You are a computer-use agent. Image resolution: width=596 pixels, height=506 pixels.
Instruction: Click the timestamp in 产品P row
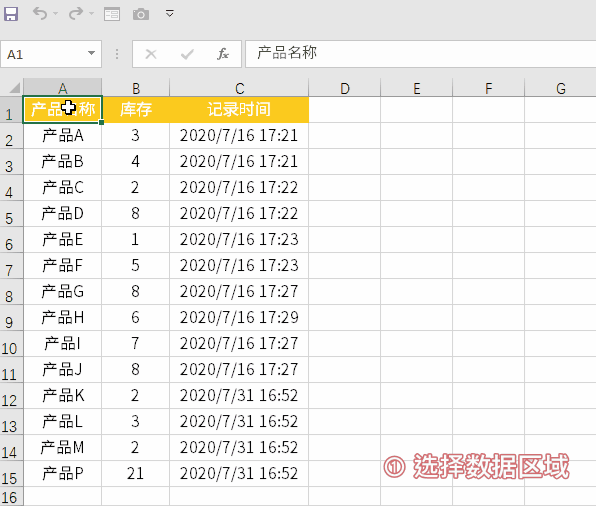239,474
